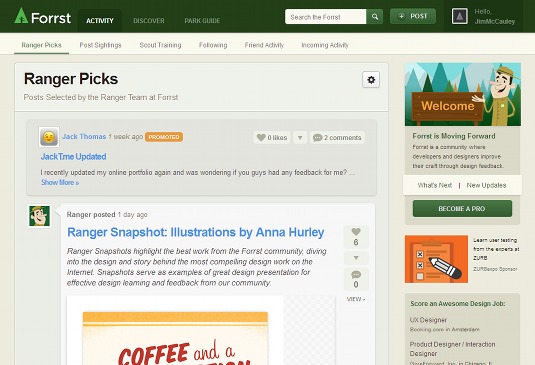
Task: Open Incoming Activity tab
Action: click(x=325, y=45)
